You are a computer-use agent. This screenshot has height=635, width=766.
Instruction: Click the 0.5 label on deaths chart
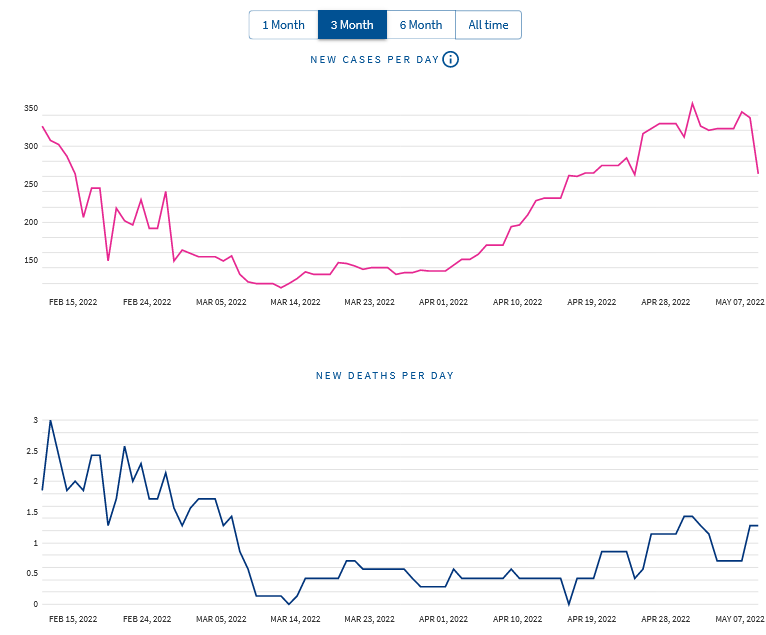32,573
